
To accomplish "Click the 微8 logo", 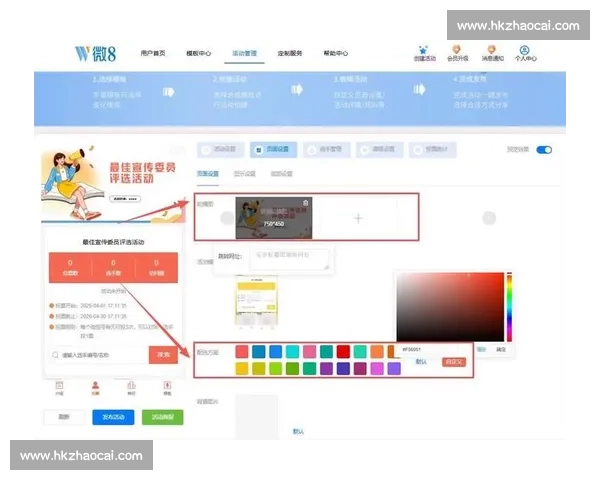I will pyautogui.click(x=96, y=54).
